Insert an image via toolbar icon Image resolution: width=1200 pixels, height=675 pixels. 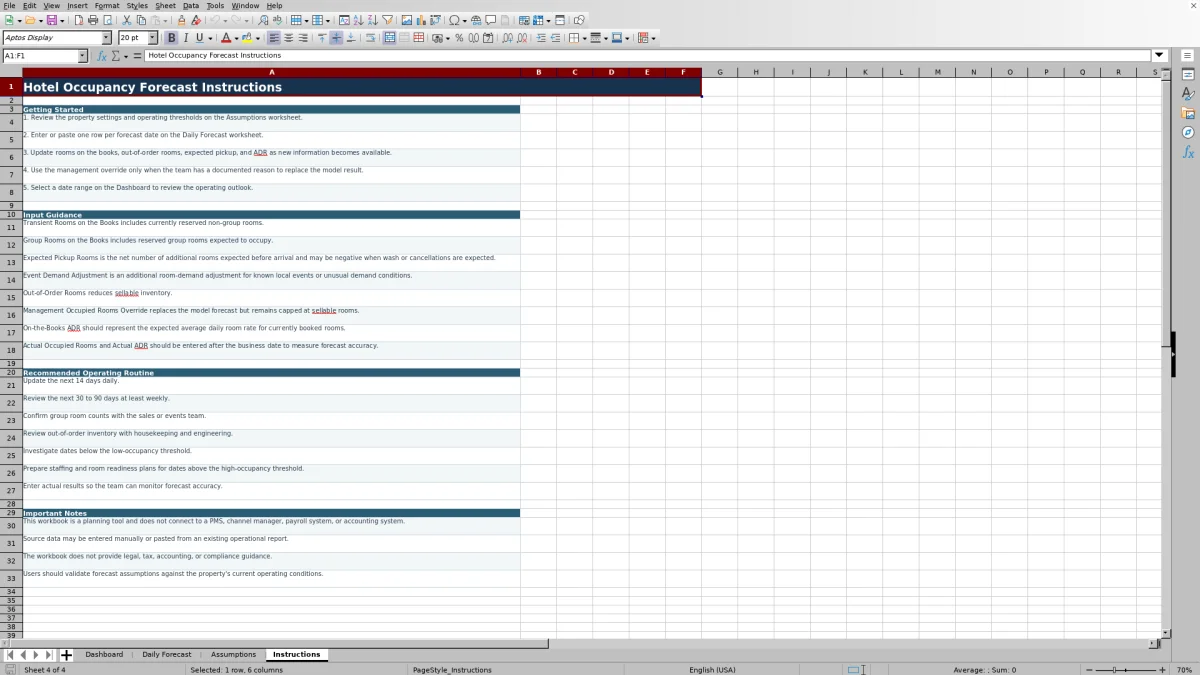[407, 20]
